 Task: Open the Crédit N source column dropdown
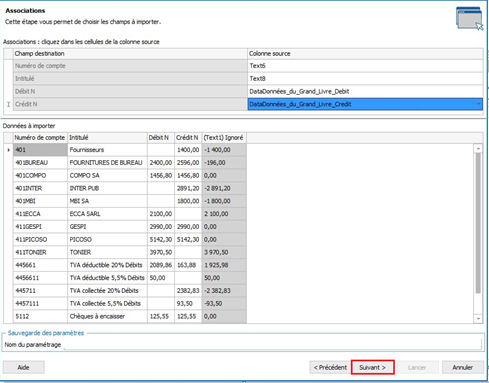pyautogui.click(x=479, y=104)
